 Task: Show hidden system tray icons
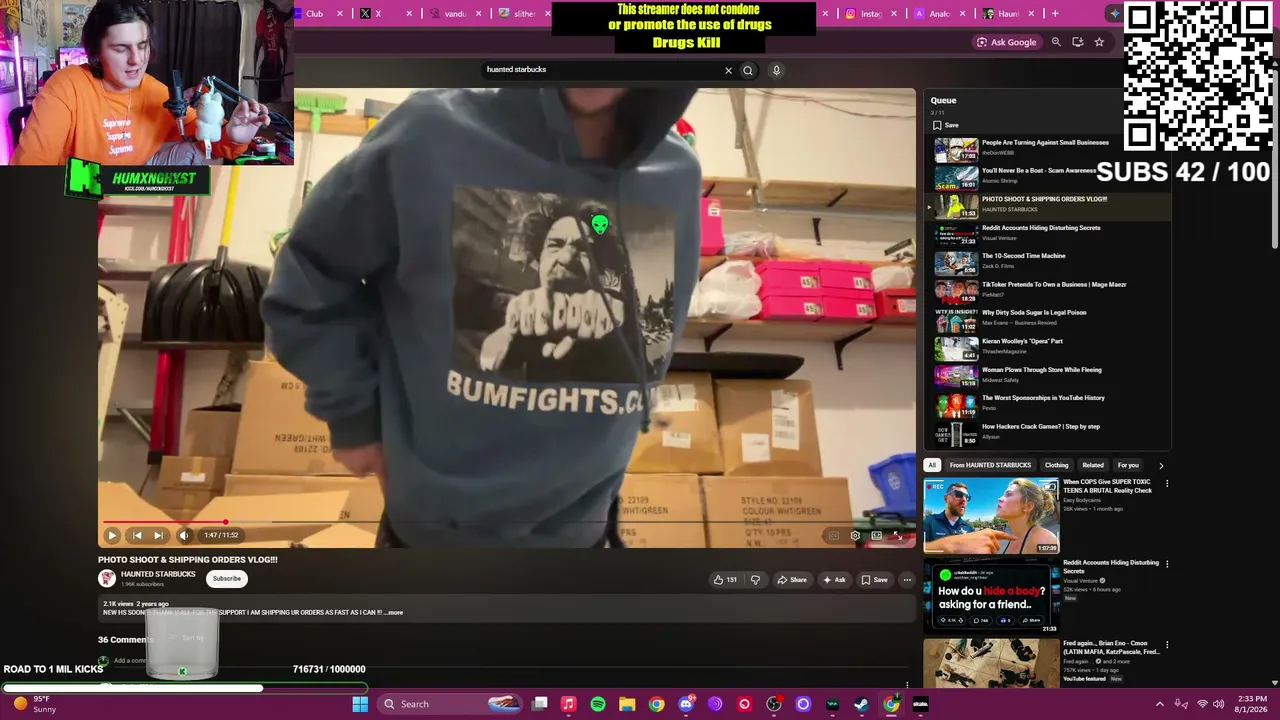1160,704
